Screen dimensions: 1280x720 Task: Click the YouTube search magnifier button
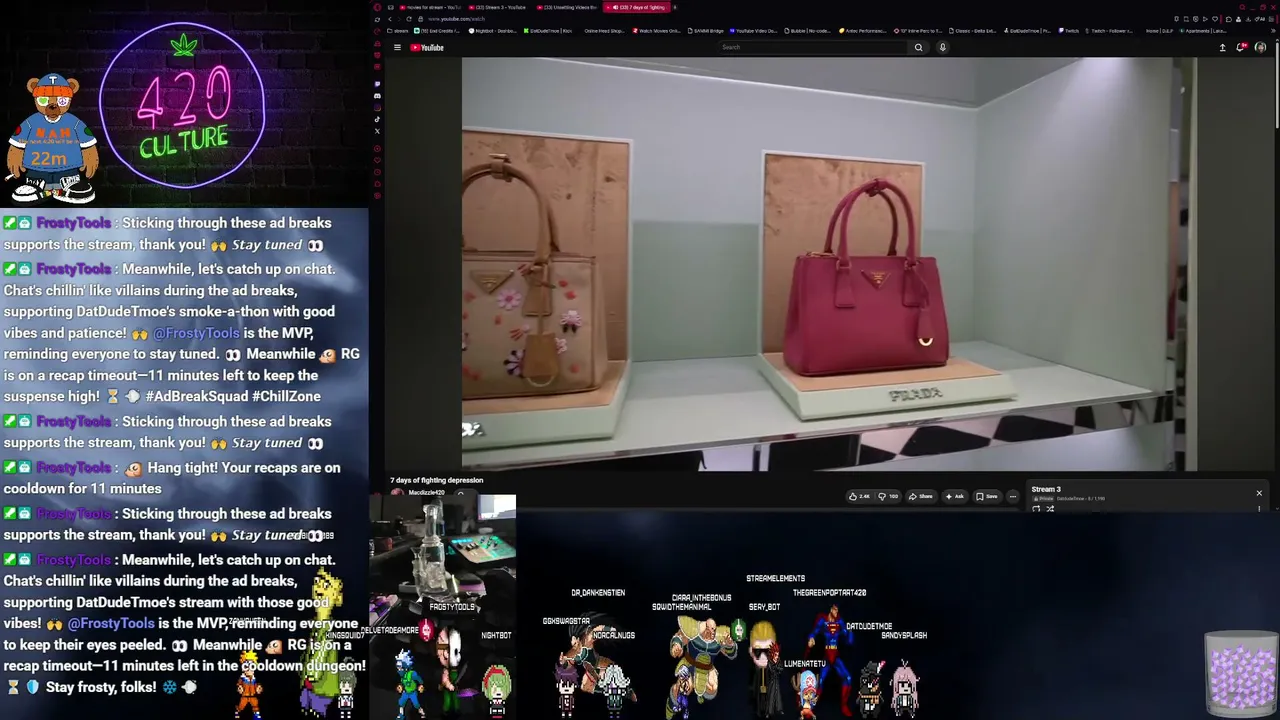pos(918,47)
